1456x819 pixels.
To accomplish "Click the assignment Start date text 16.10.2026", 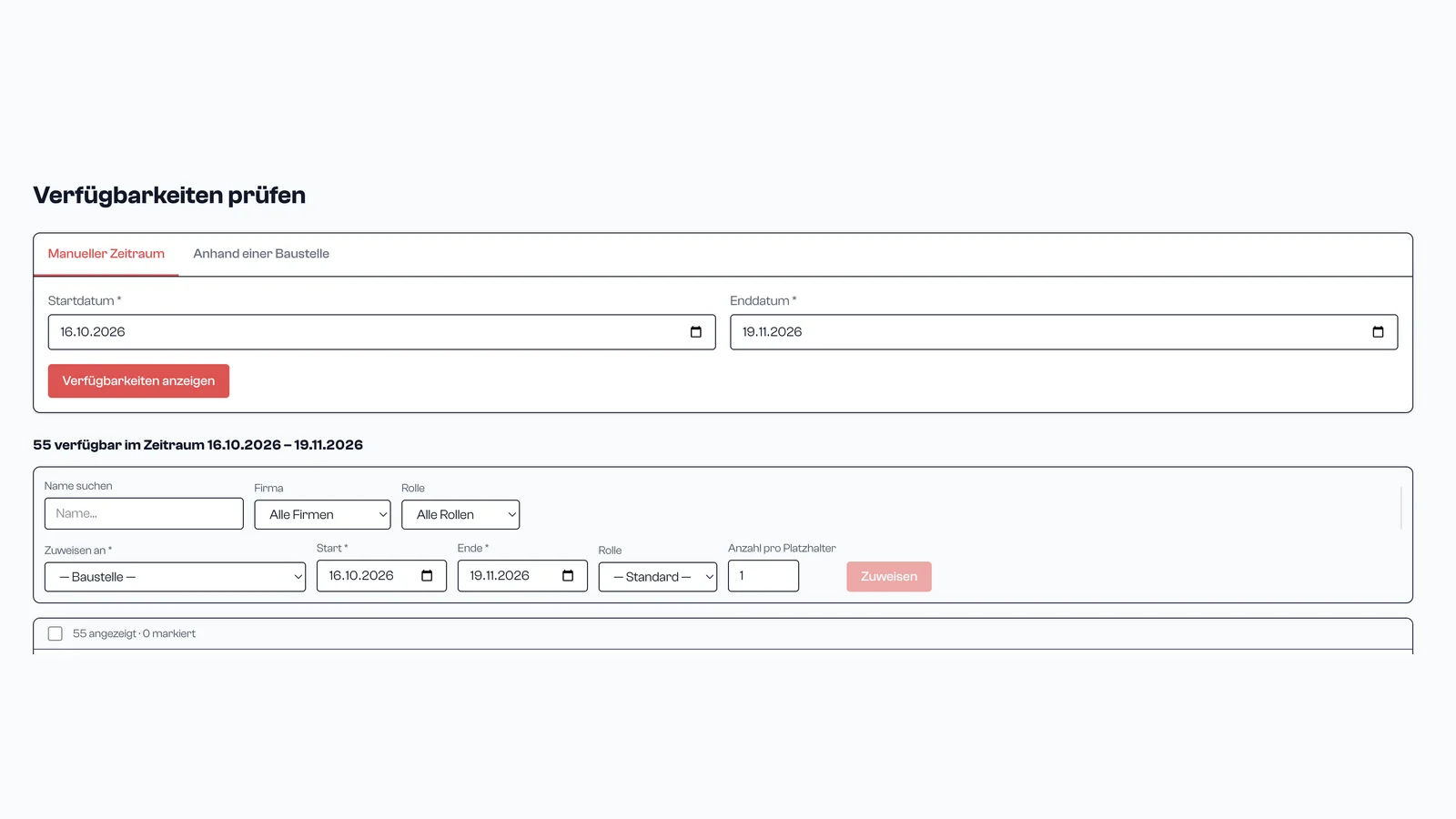I will pos(361,576).
